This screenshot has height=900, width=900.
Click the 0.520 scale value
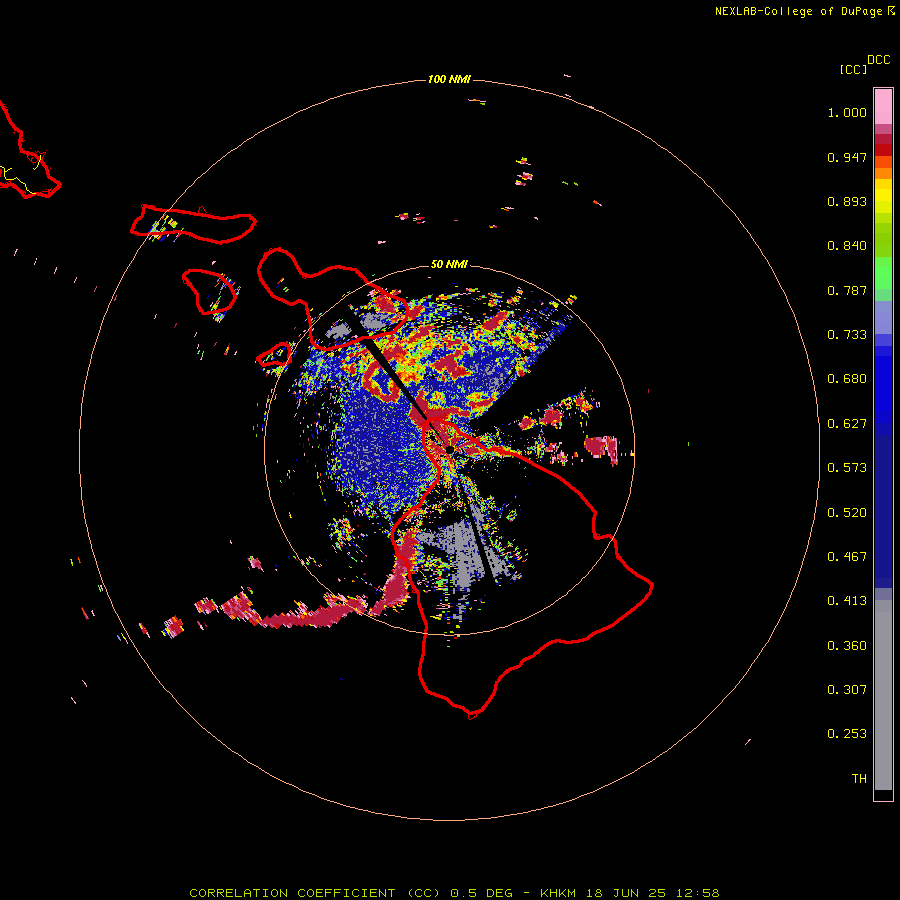click(847, 513)
